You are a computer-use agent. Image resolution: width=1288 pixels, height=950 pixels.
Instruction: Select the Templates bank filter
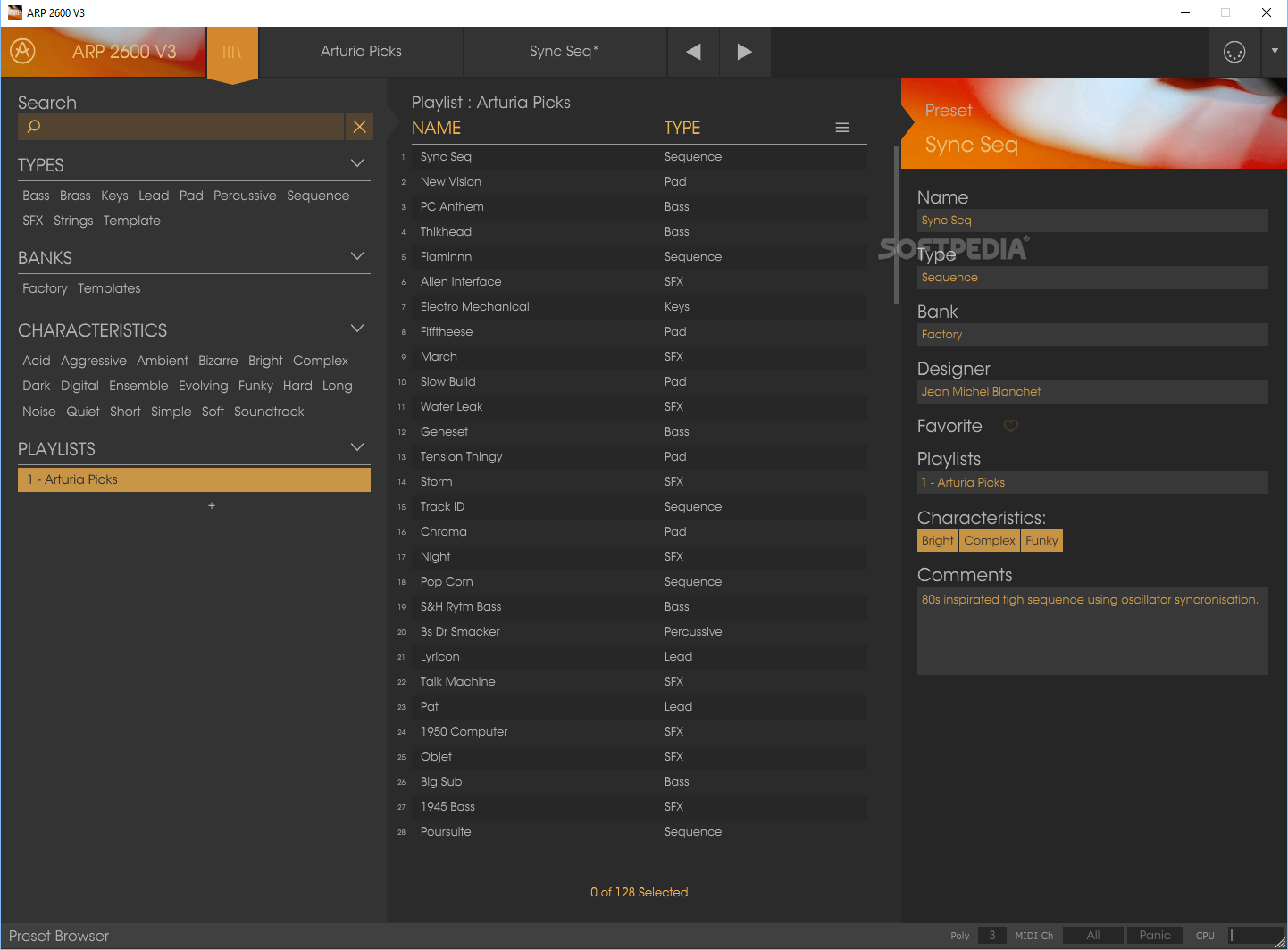(x=109, y=288)
